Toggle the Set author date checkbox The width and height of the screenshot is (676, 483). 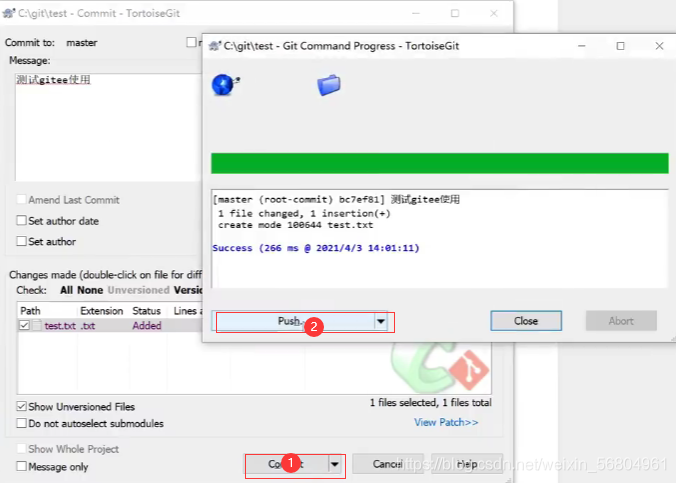pos(22,221)
